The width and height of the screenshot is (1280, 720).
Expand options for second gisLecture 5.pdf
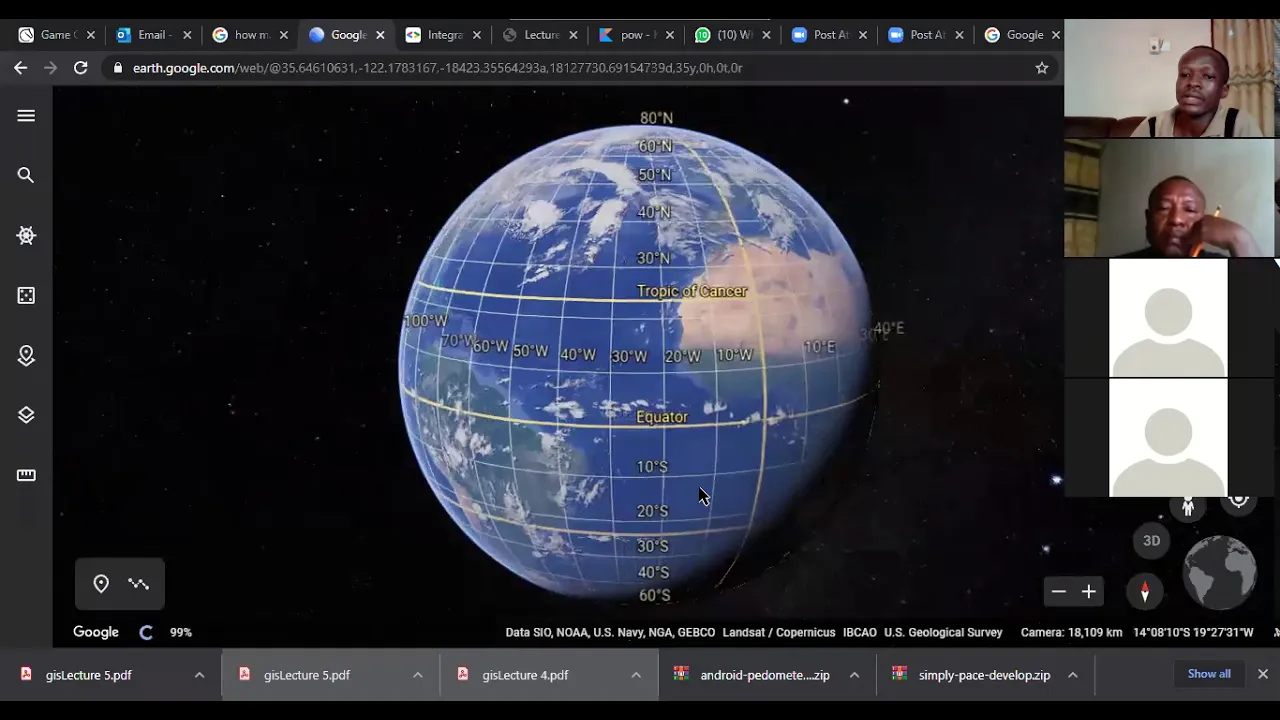417,675
